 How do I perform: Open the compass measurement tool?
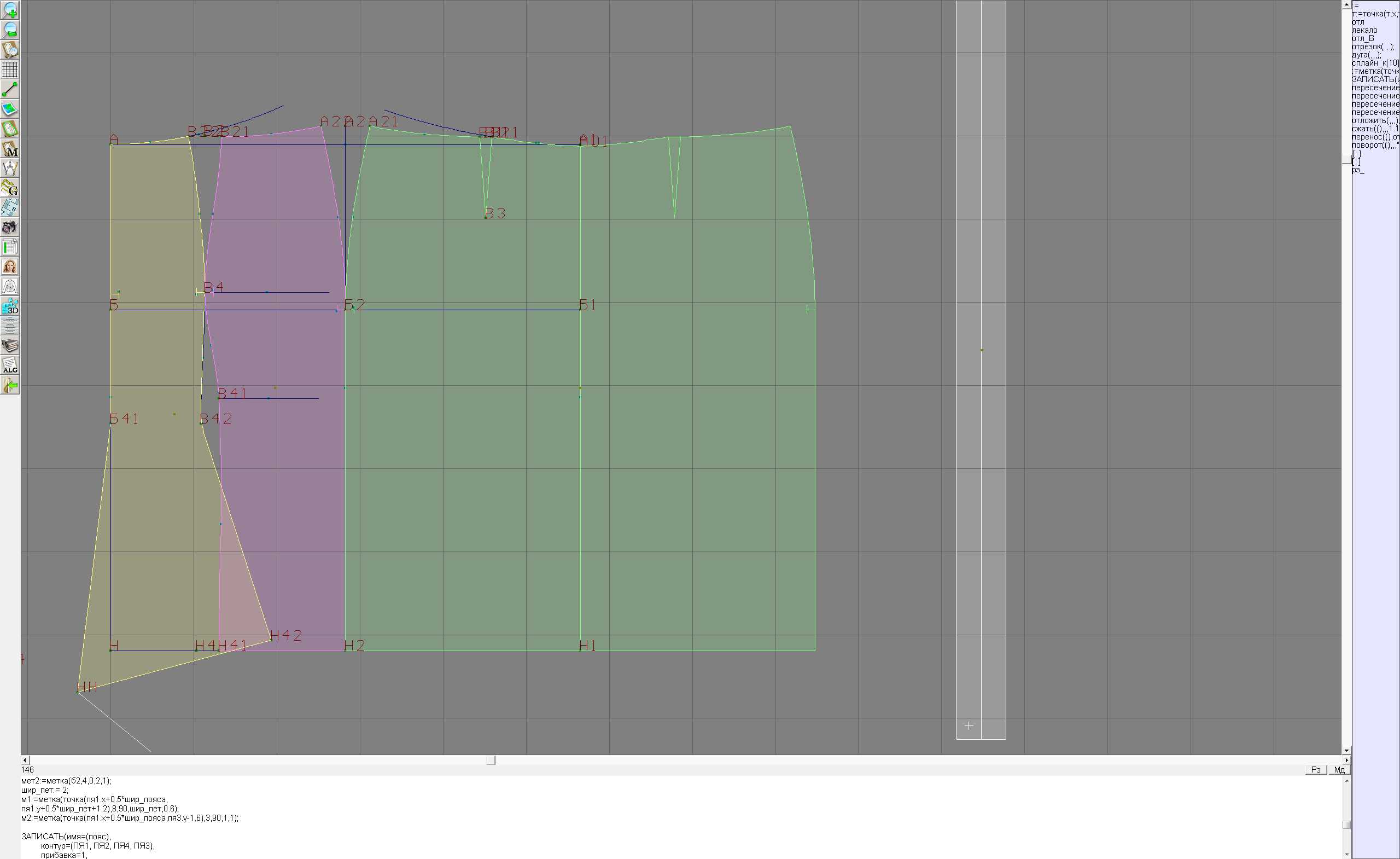click(x=10, y=168)
